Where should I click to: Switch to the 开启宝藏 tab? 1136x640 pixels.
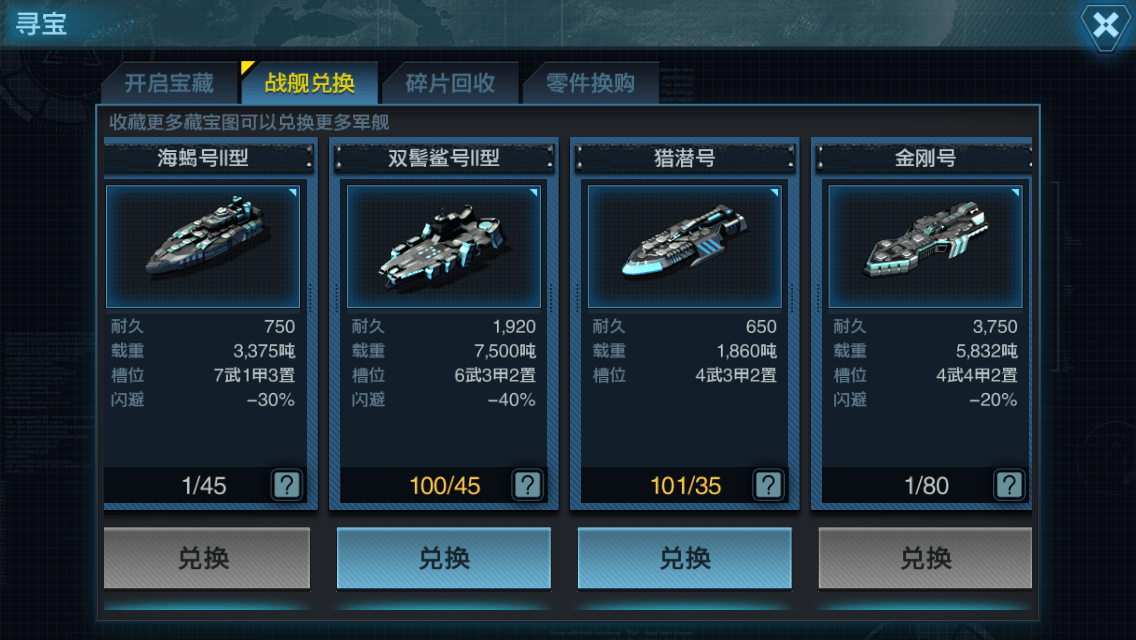coord(170,83)
